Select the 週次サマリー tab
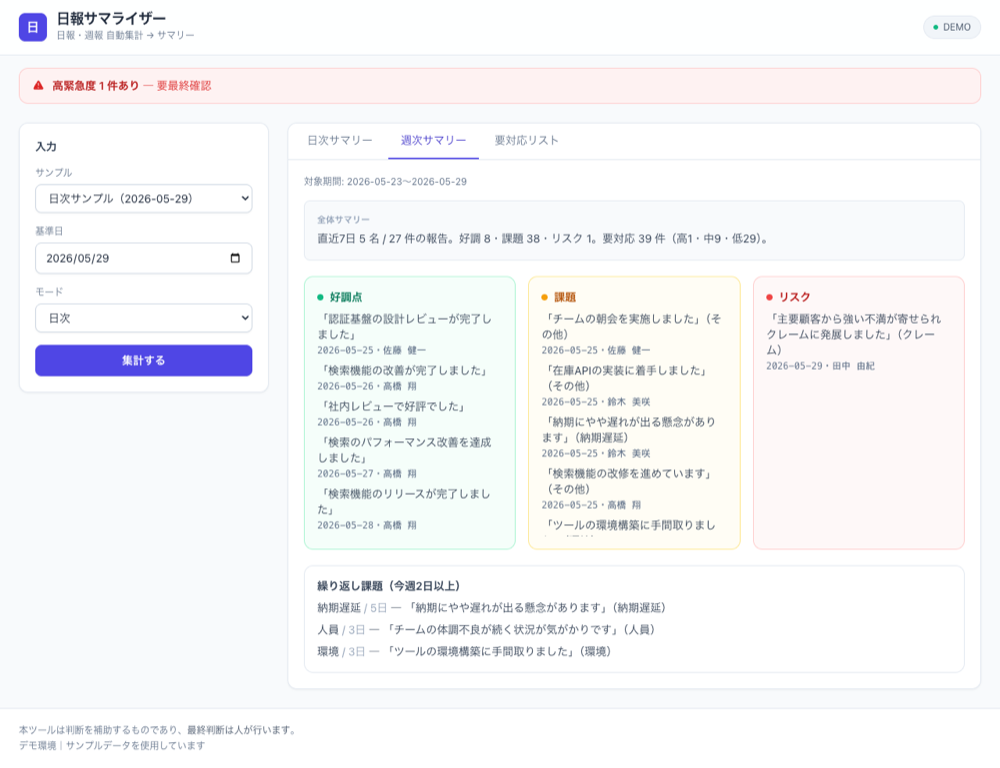 tap(434, 141)
